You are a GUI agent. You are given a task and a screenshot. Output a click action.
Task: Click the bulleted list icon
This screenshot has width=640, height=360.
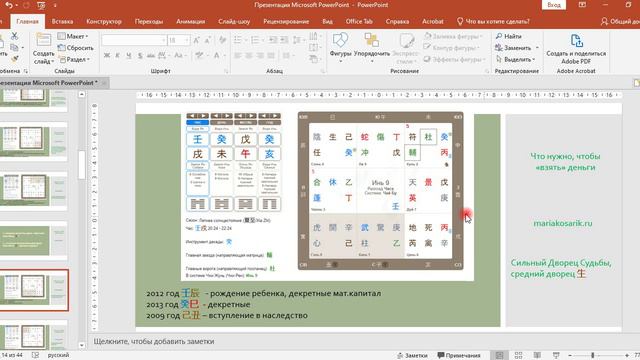[238, 40]
